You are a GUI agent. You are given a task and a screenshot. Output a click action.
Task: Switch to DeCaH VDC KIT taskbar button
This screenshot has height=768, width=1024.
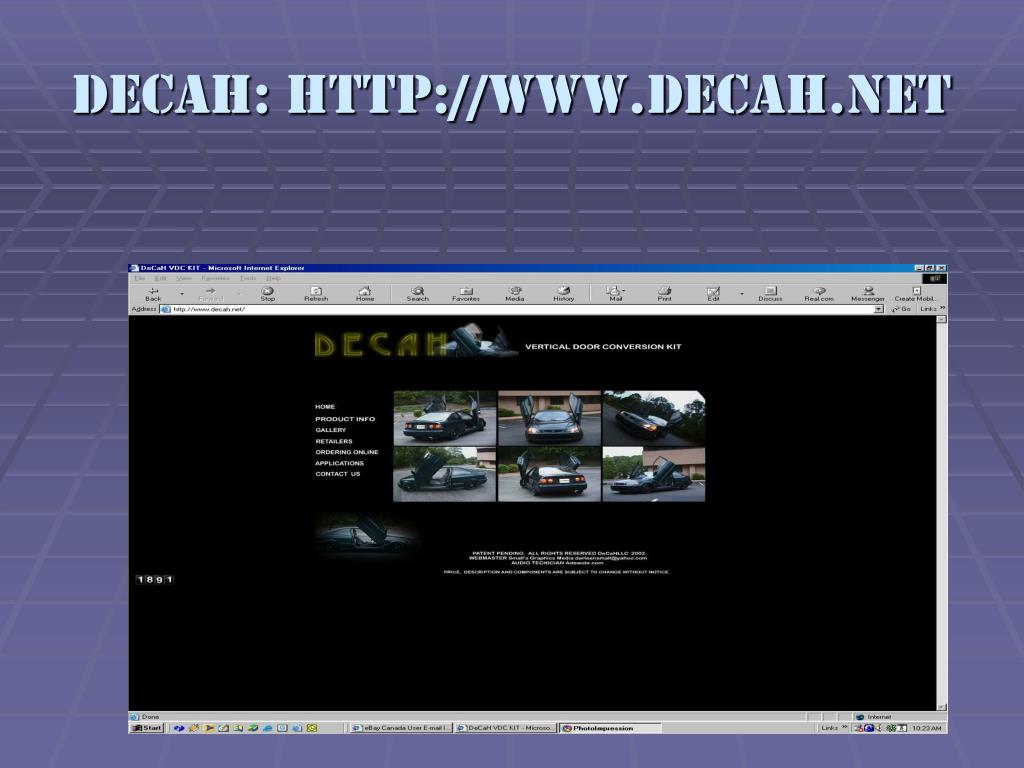(505, 728)
